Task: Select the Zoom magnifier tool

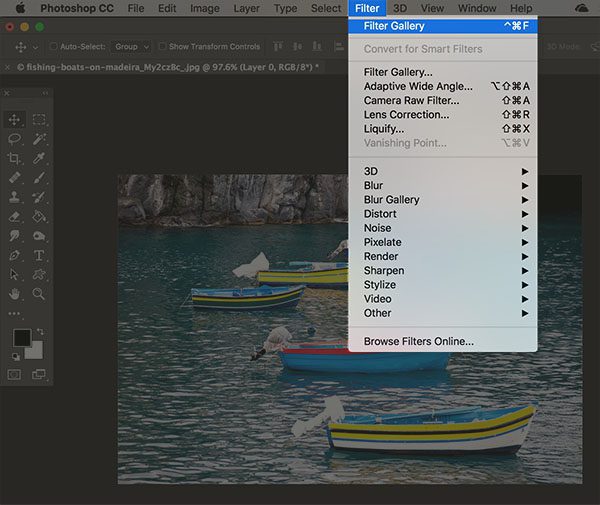Action: pyautogui.click(x=39, y=294)
